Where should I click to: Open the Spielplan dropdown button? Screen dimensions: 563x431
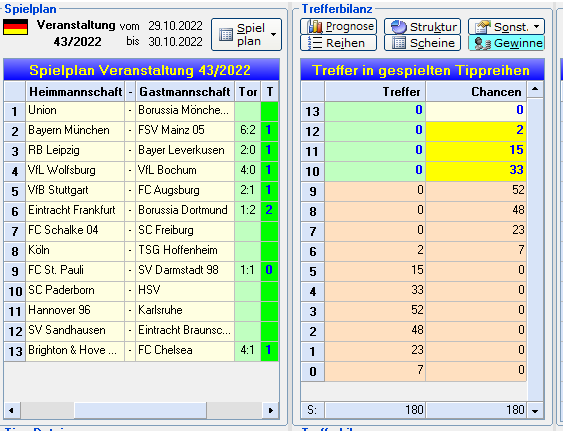[246, 34]
